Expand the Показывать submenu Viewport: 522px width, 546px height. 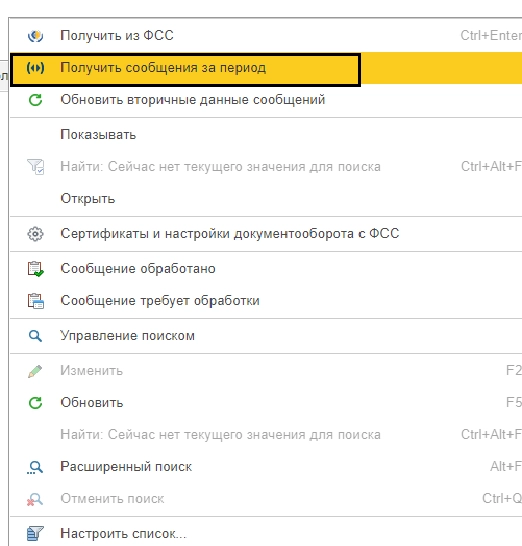click(266, 135)
